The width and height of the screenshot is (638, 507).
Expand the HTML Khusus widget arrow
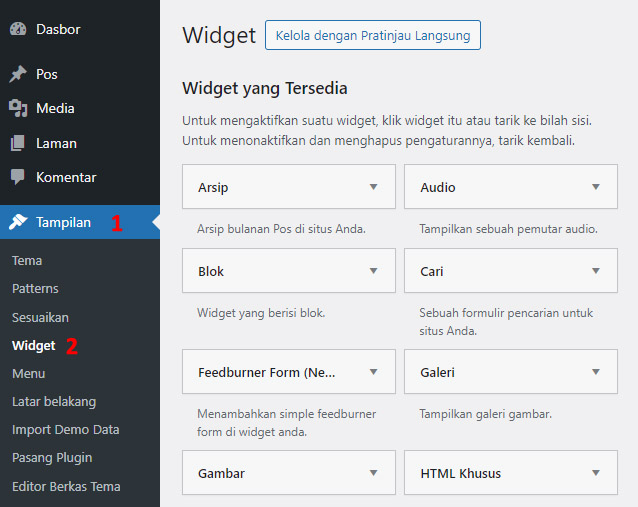pyautogui.click(x=596, y=473)
